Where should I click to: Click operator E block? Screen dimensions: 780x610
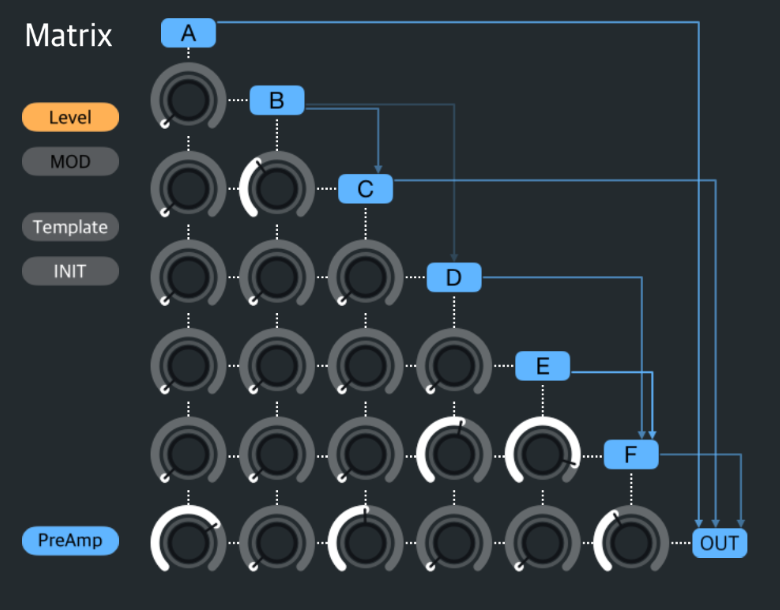[542, 366]
